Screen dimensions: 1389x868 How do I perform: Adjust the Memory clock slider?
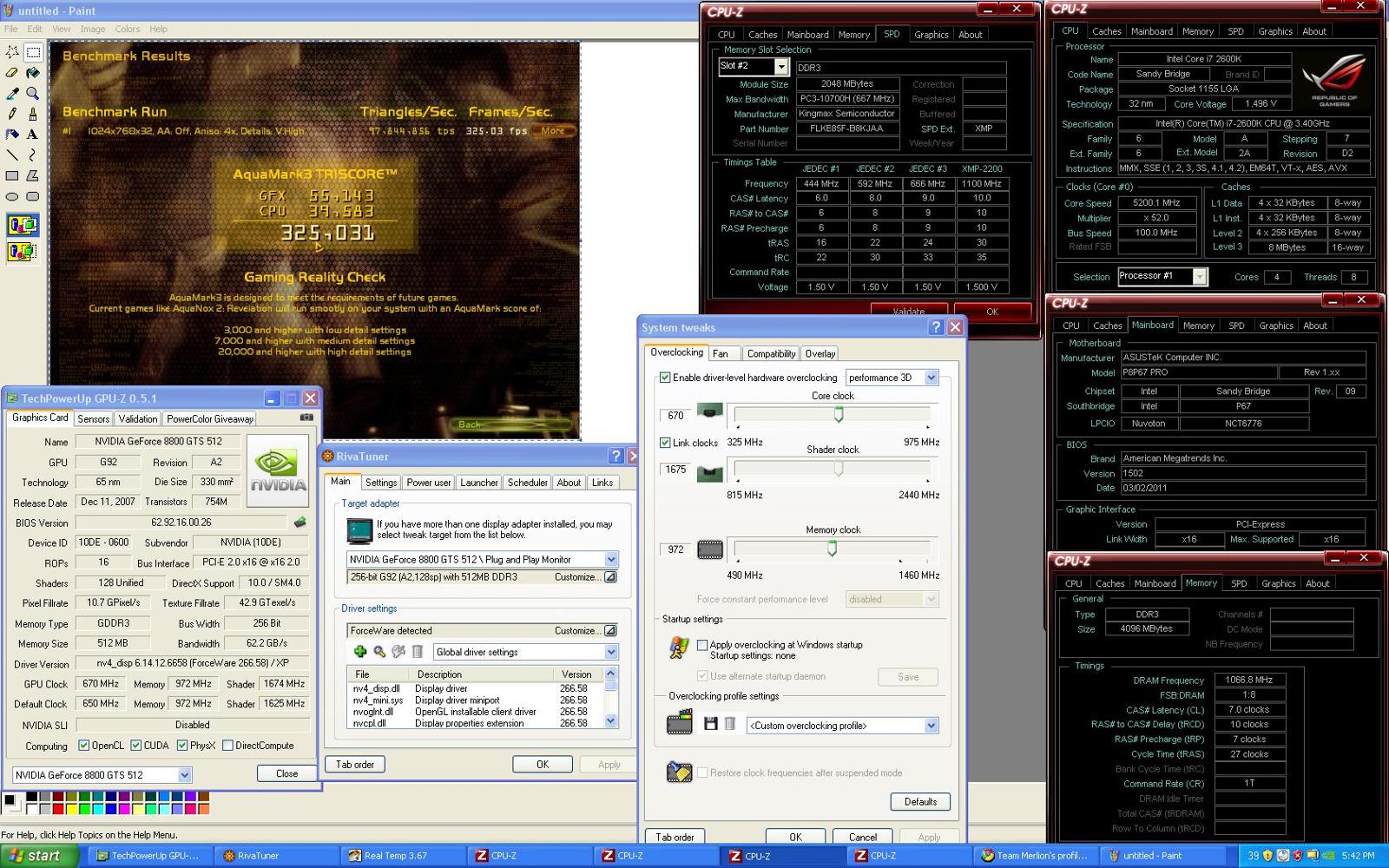pos(832,549)
